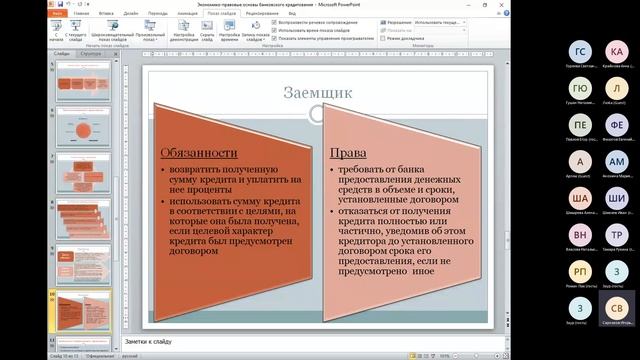Select slide 7 thumbnail
This screenshot has width=640, height=360.
83,173
